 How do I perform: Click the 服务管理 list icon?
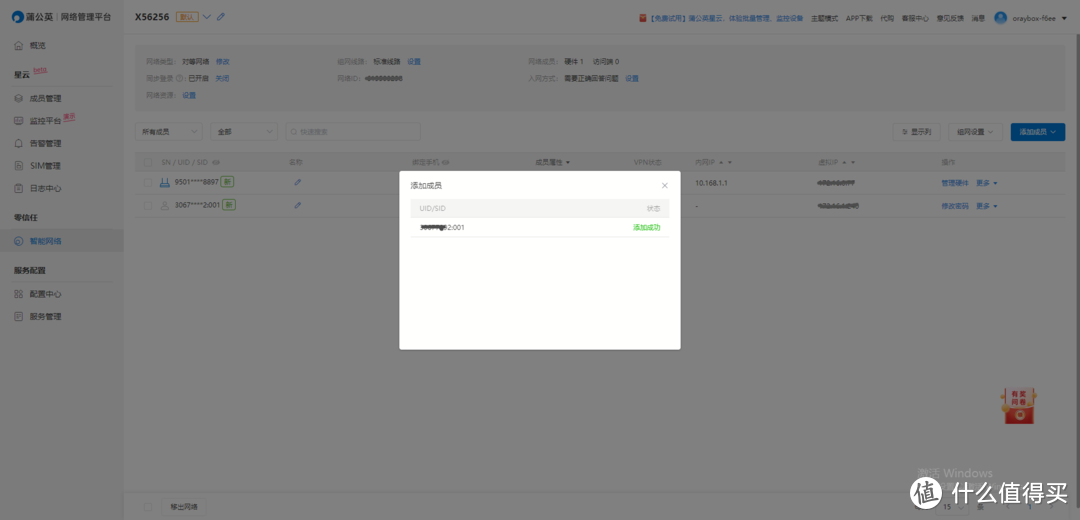[19, 317]
